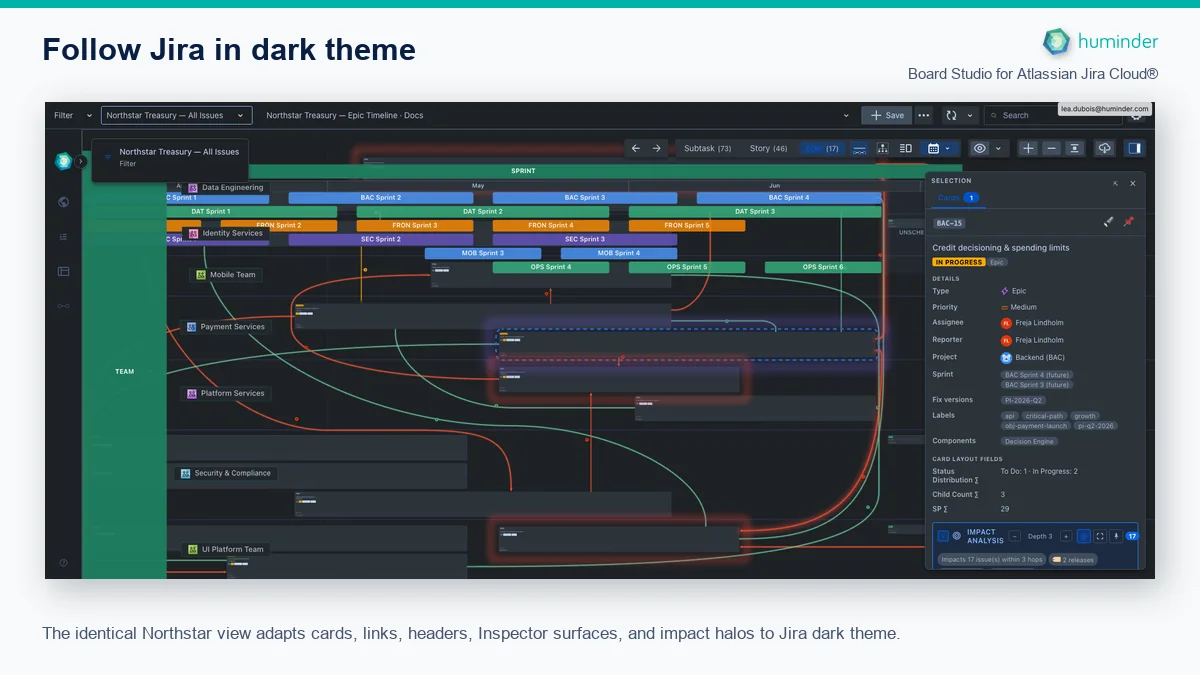
Task: Select the hierarchy tree layout icon
Action: (883, 148)
